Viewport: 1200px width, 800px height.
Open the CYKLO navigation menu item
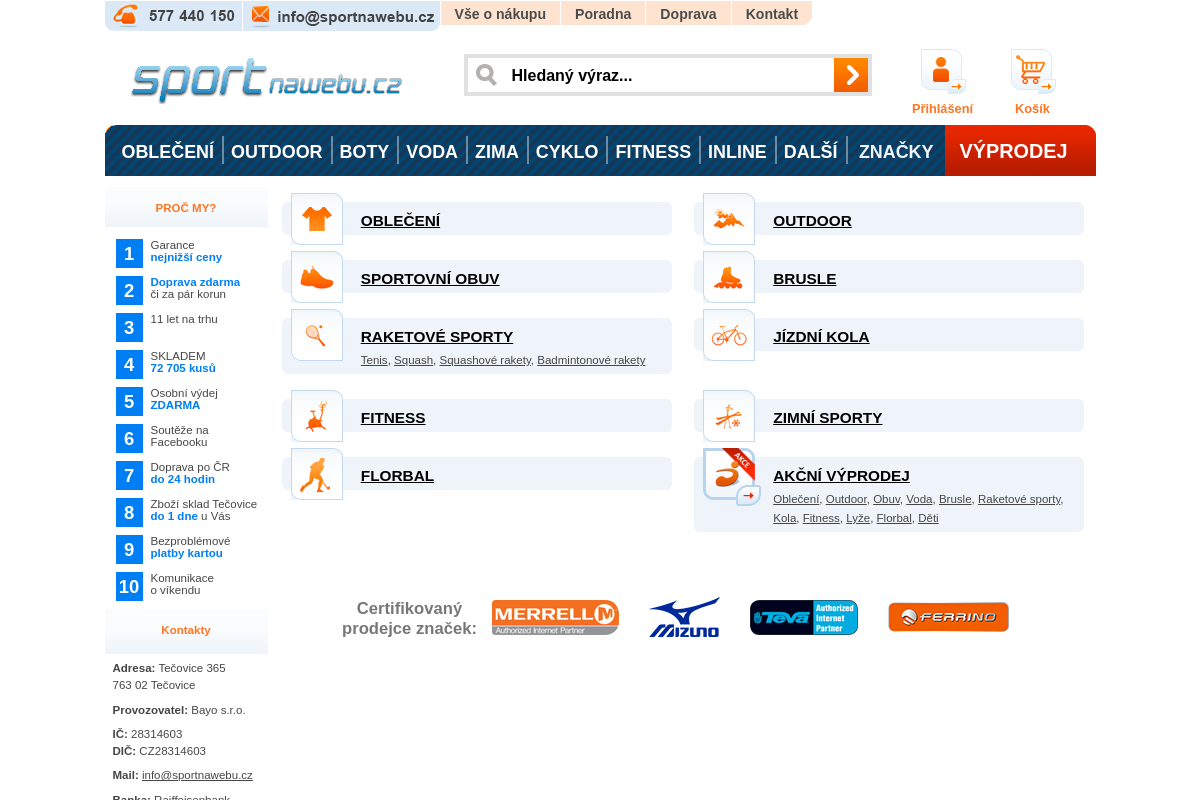[567, 152]
